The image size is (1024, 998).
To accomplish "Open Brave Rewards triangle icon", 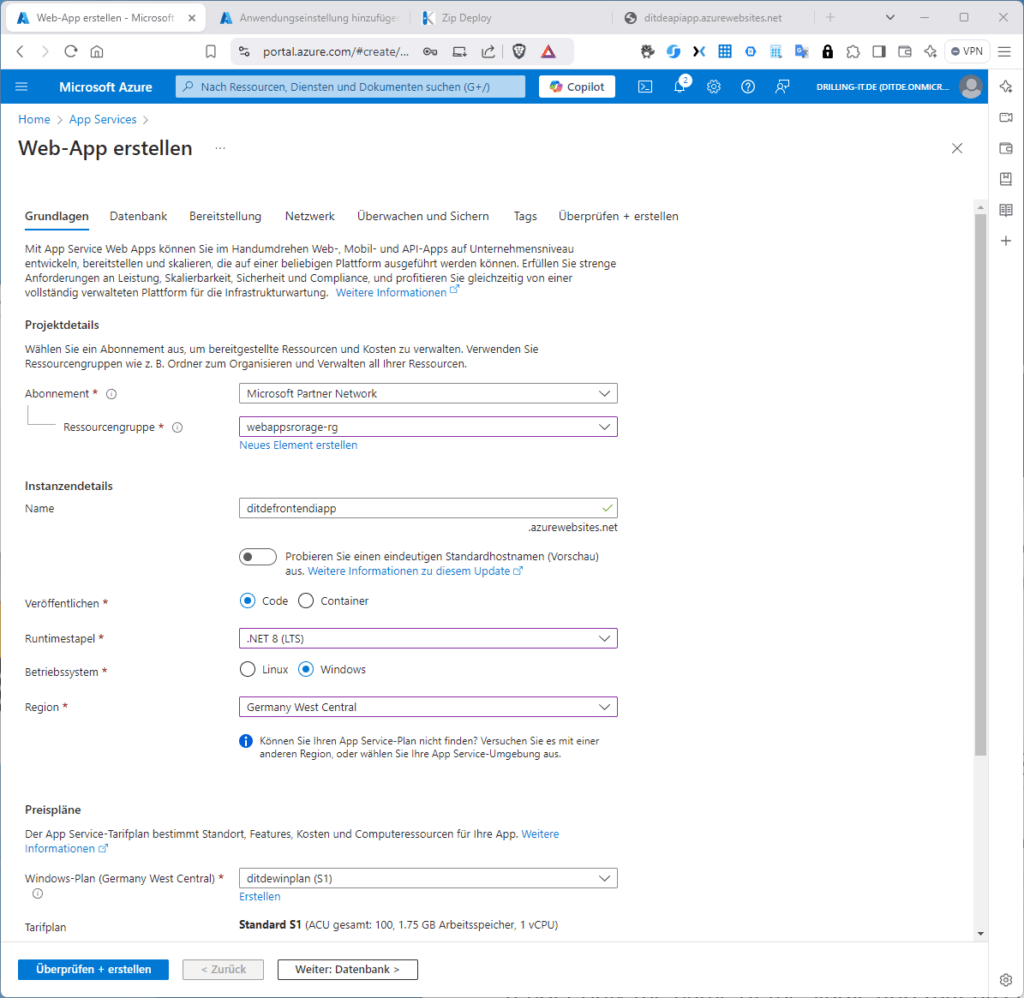I will coord(549,52).
